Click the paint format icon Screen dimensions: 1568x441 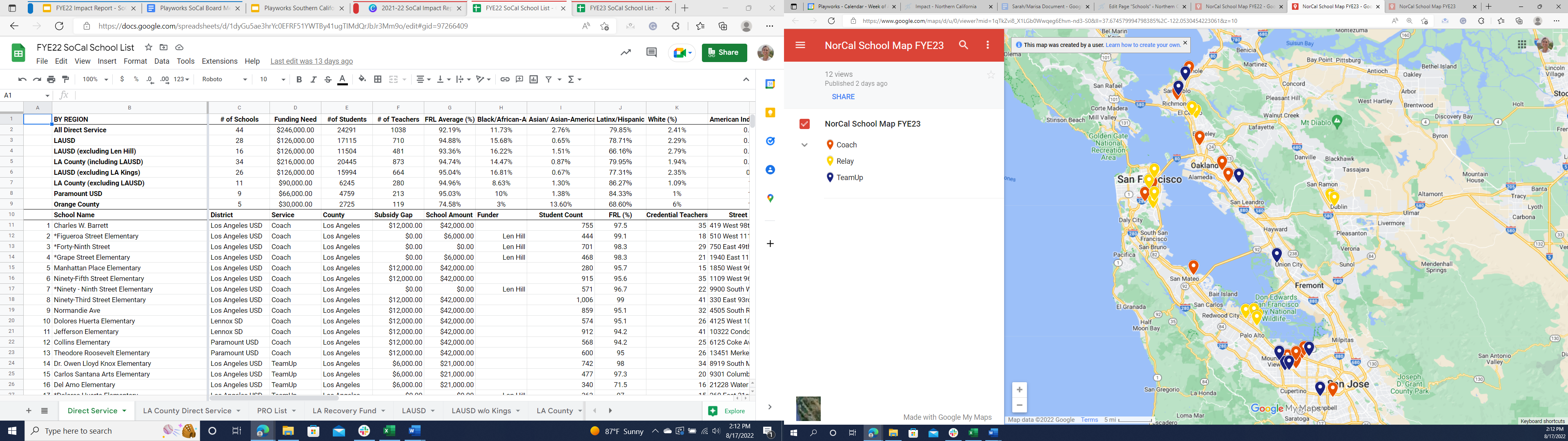click(x=66, y=79)
